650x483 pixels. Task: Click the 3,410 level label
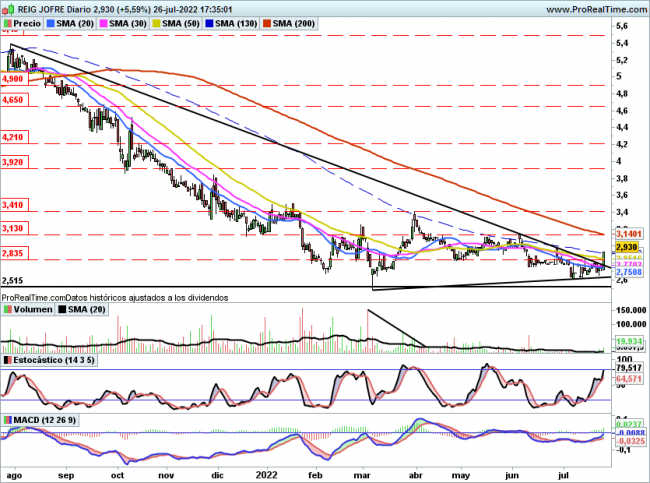coord(13,205)
